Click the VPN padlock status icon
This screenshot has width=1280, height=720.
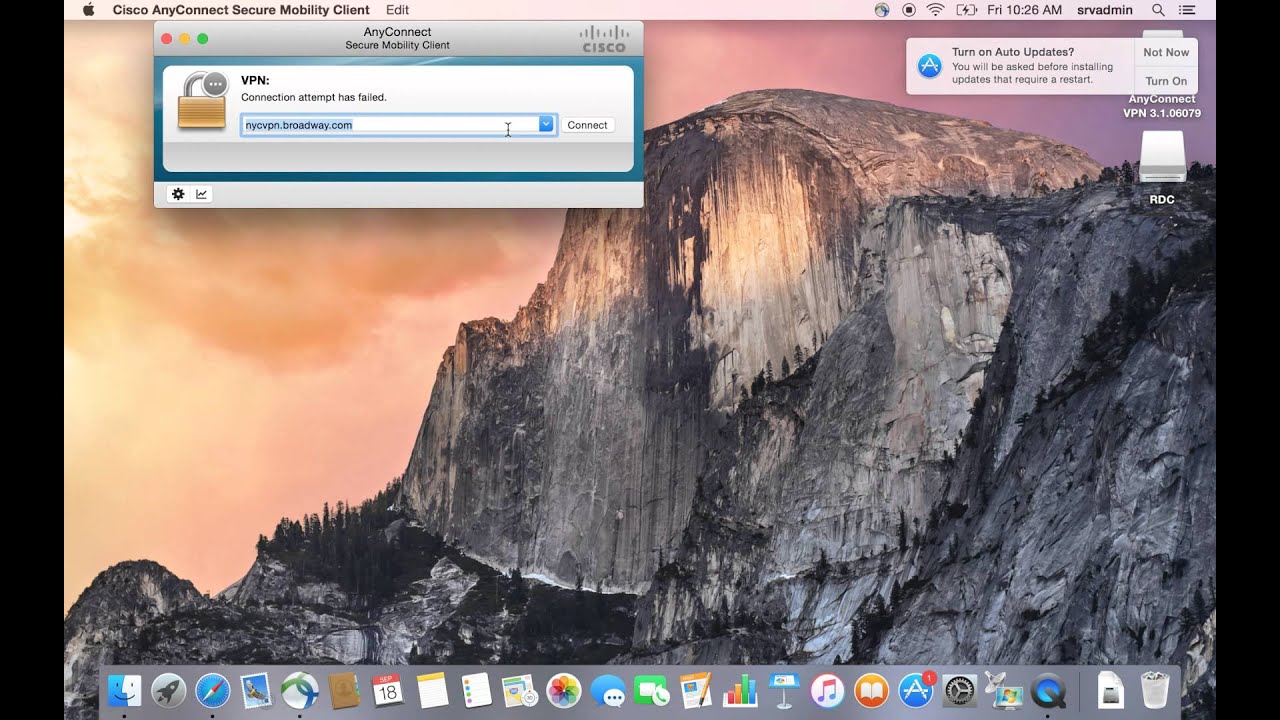click(203, 100)
